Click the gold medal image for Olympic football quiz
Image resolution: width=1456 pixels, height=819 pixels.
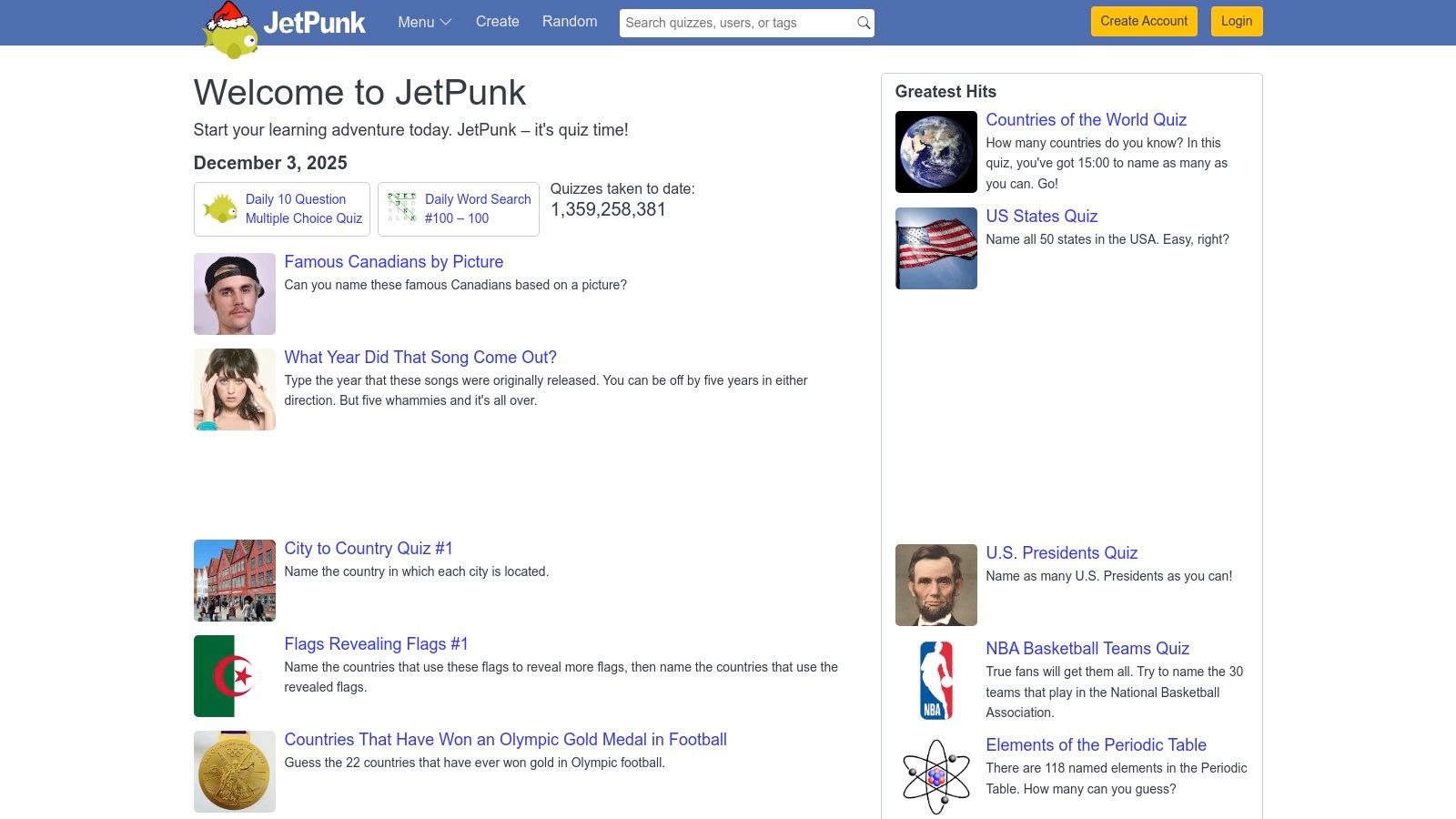coord(233,771)
